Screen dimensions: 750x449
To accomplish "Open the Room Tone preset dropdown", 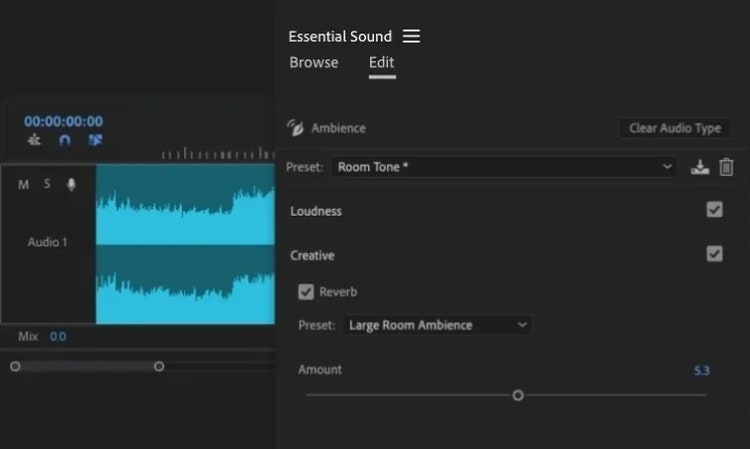I will 505,167.
